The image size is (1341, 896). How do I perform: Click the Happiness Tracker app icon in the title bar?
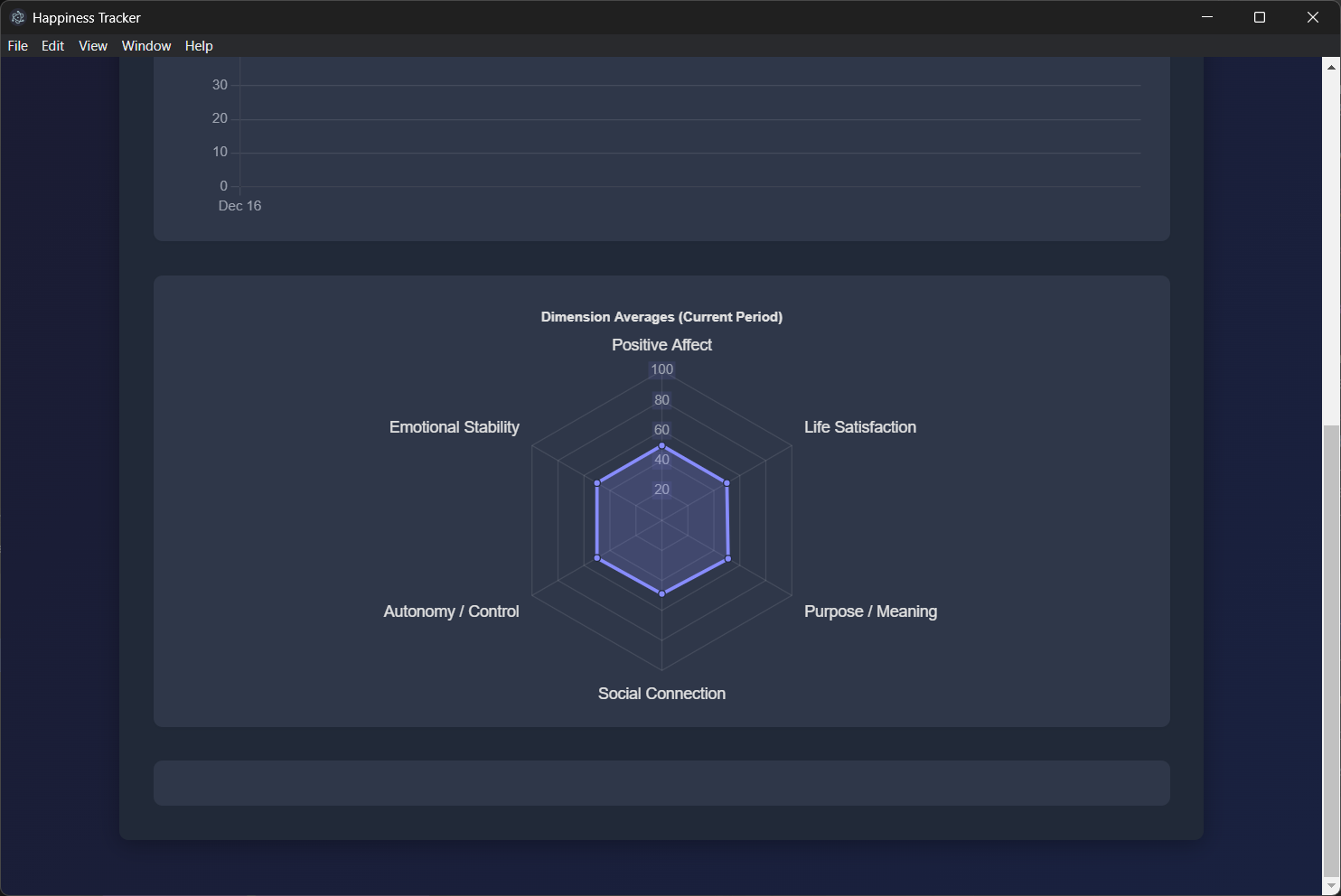17,17
